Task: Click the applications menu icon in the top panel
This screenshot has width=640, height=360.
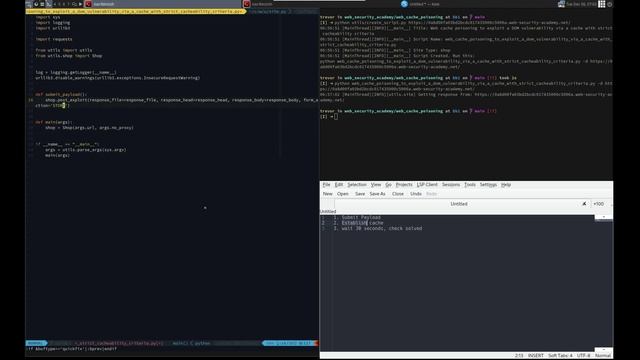Action: pos(29,4)
